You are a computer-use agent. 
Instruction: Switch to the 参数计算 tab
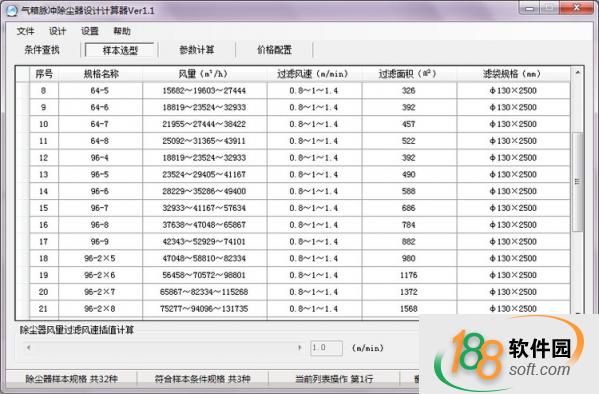tap(197, 50)
